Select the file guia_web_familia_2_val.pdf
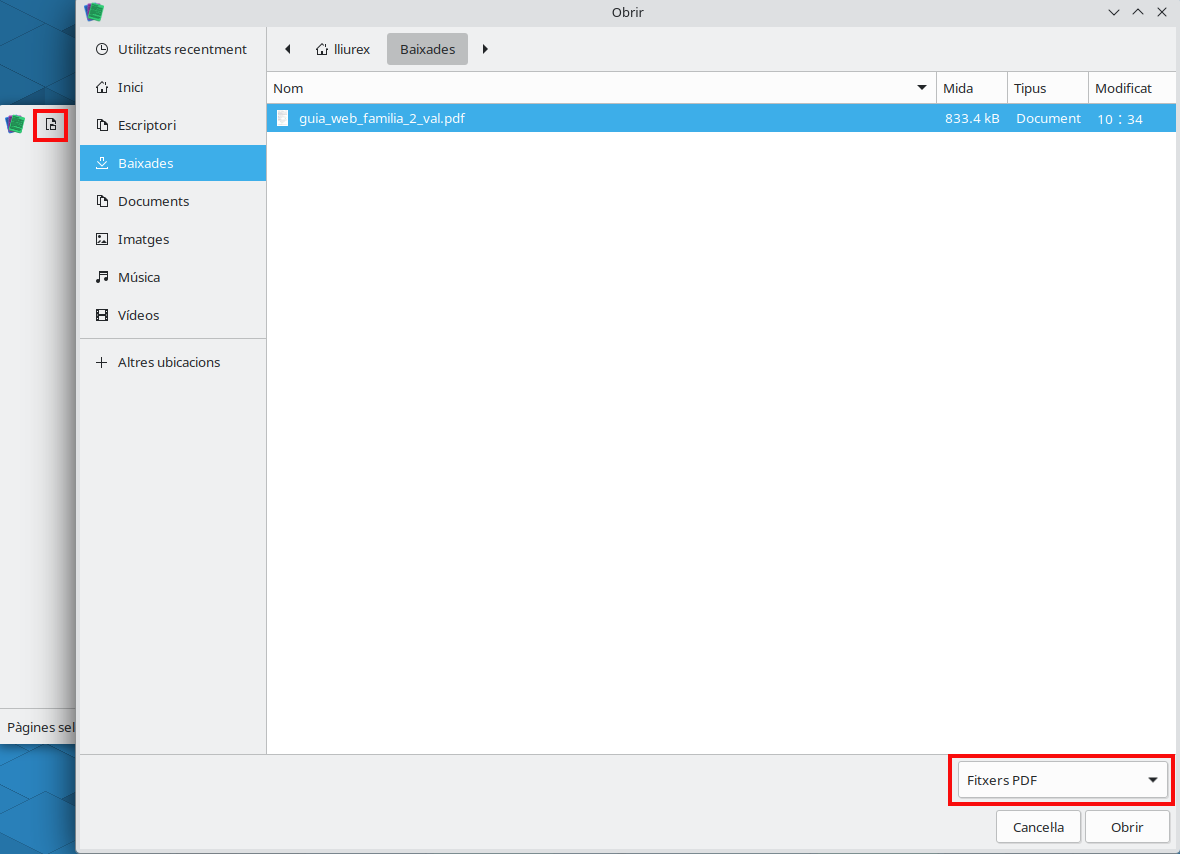Screen dimensions: 1180x854 coord(721,118)
